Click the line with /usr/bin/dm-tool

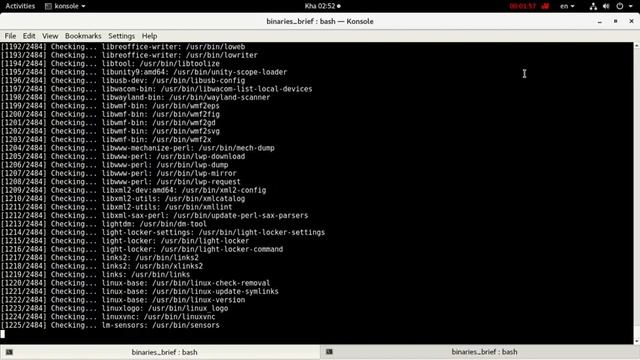tap(104, 224)
